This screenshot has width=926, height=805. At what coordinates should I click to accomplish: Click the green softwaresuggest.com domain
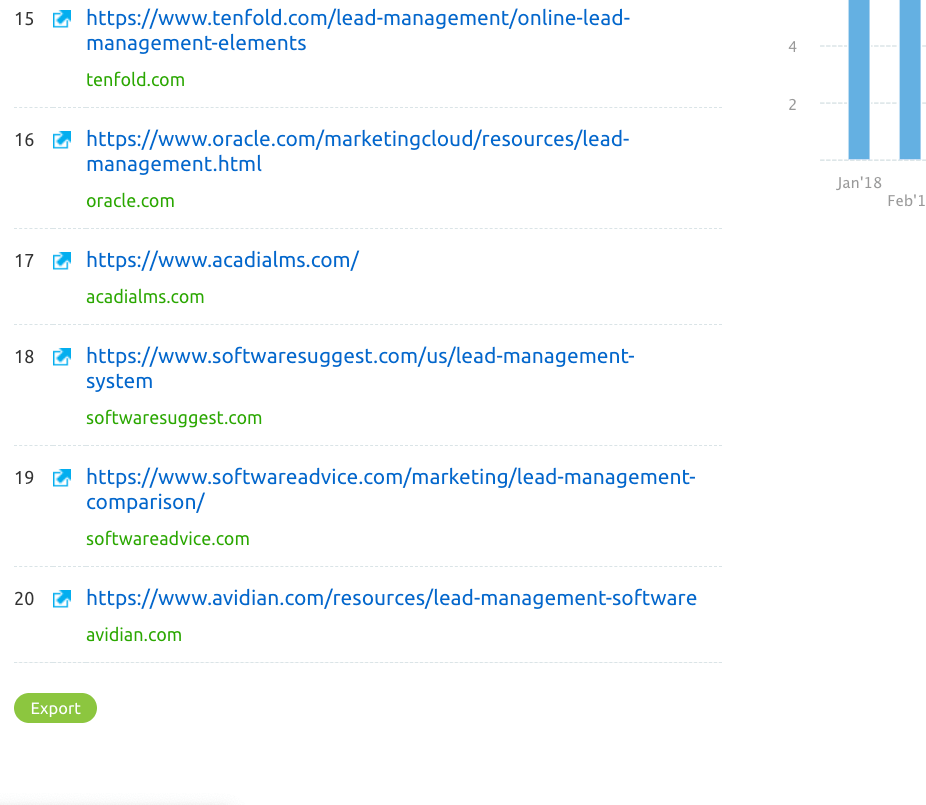point(174,418)
